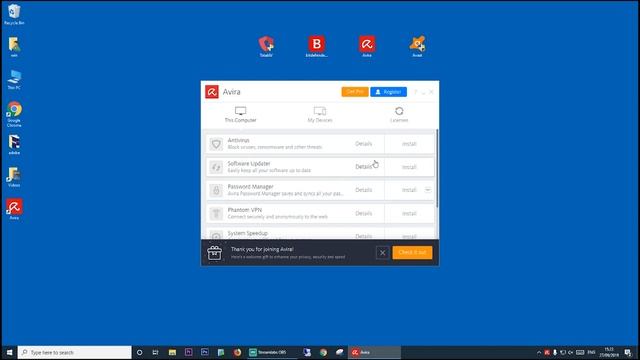This screenshot has width=640, height=360.
Task: Click the microphone tray icon
Action: (555, 353)
